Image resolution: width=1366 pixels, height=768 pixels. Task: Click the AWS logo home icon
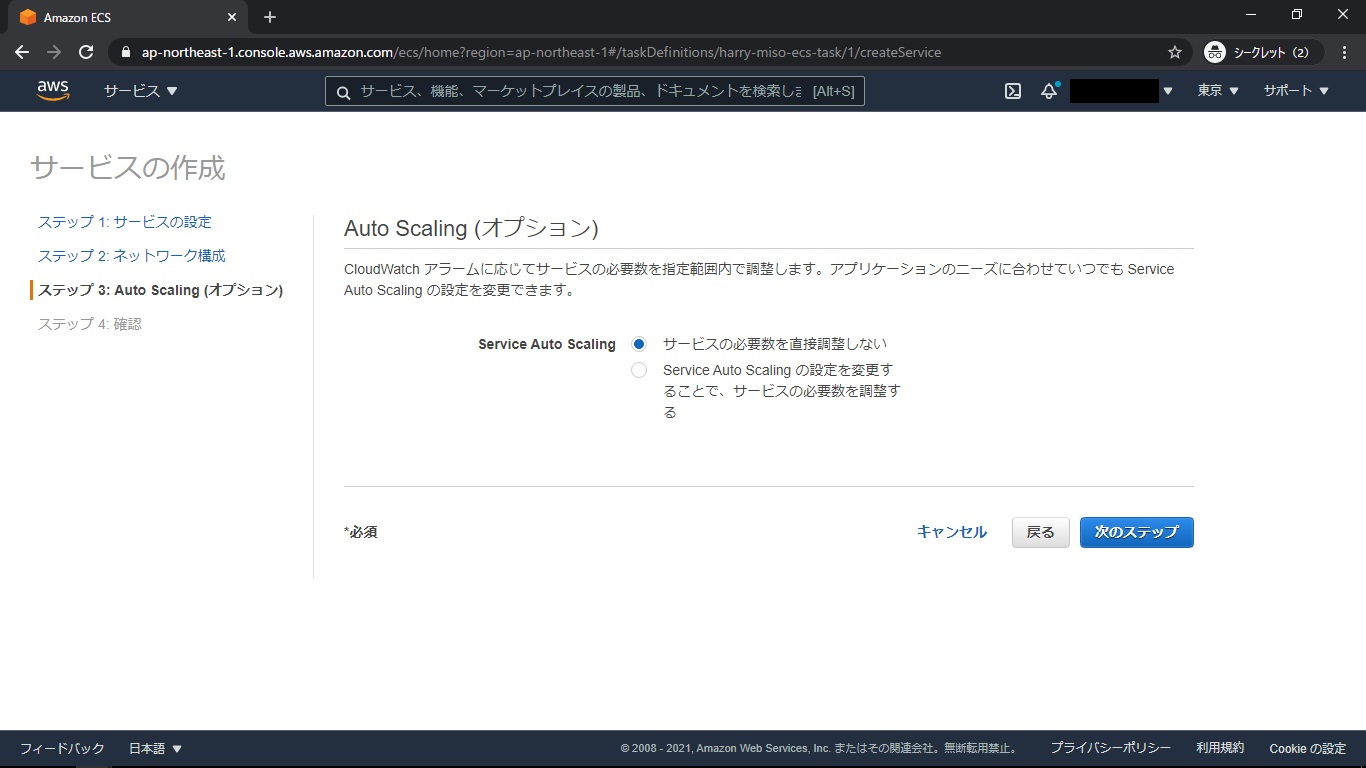[x=53, y=91]
